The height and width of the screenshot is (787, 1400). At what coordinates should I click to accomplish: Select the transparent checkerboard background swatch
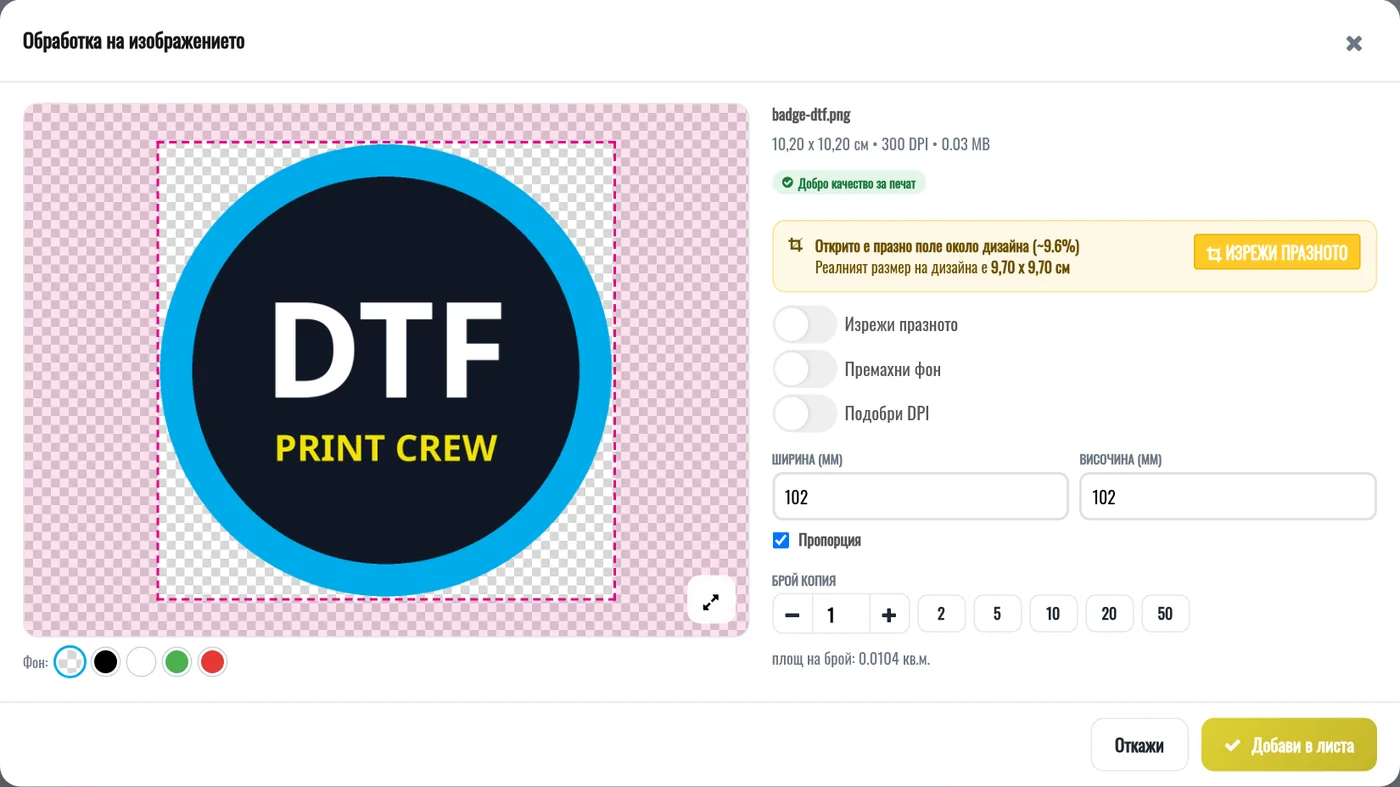(x=70, y=662)
